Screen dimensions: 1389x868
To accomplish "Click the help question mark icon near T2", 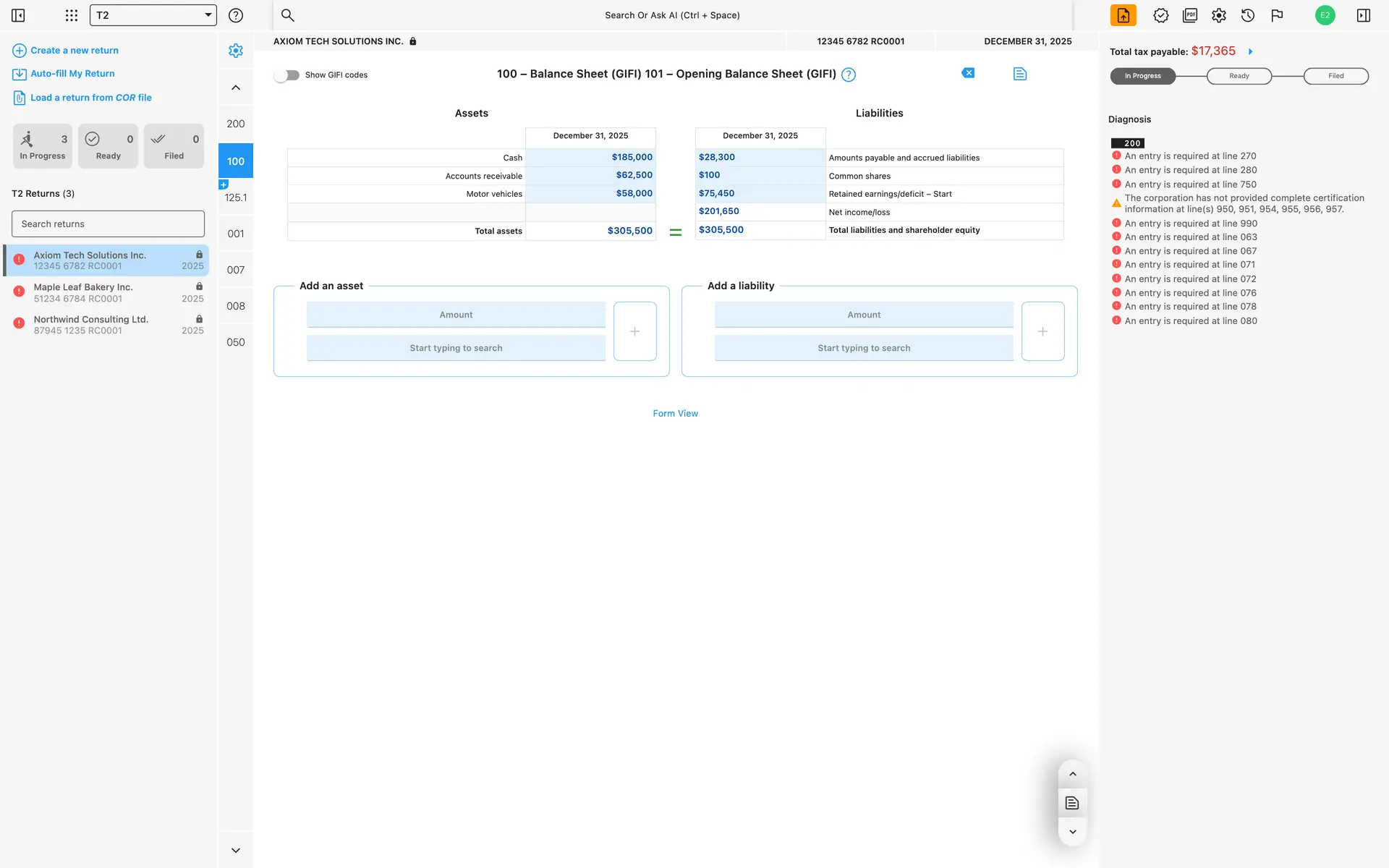I will pos(236,15).
